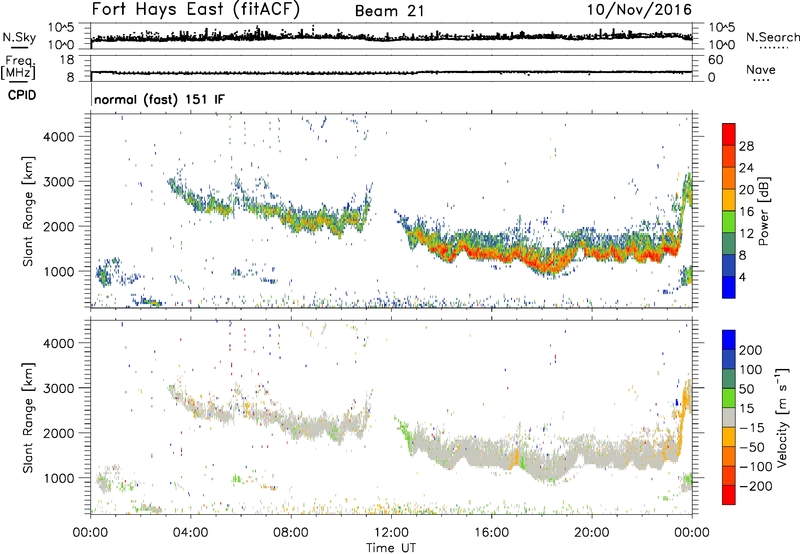Click the '04:00' time axis tick label
Viewport: 800px width, 554px height.
point(190,533)
